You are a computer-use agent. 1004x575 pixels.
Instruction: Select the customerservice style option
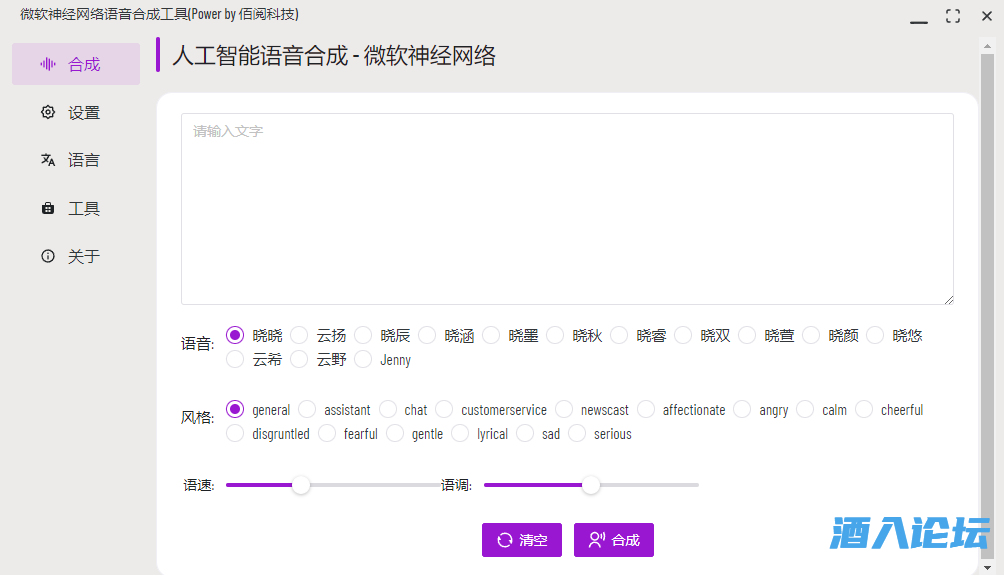coord(444,409)
